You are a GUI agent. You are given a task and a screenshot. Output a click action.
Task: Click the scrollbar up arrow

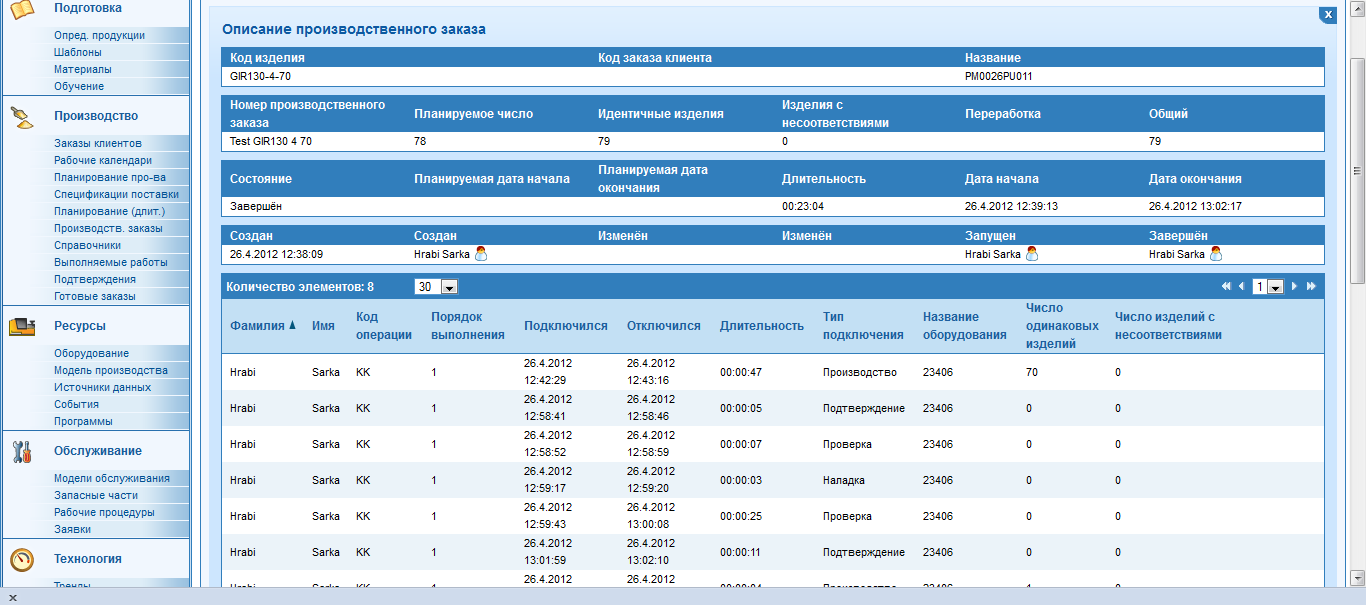[x=1357, y=8]
